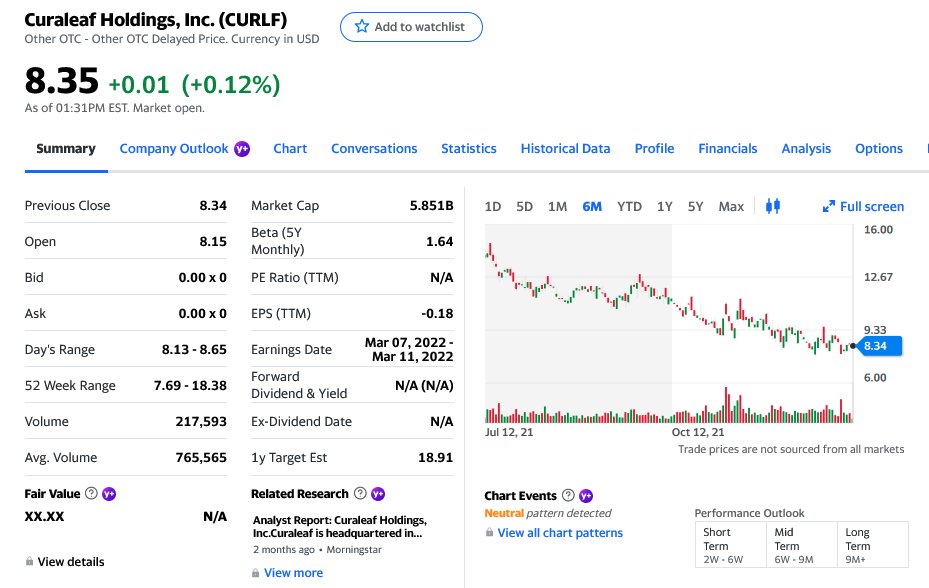
Task: View the Financials tab
Action: coord(728,149)
